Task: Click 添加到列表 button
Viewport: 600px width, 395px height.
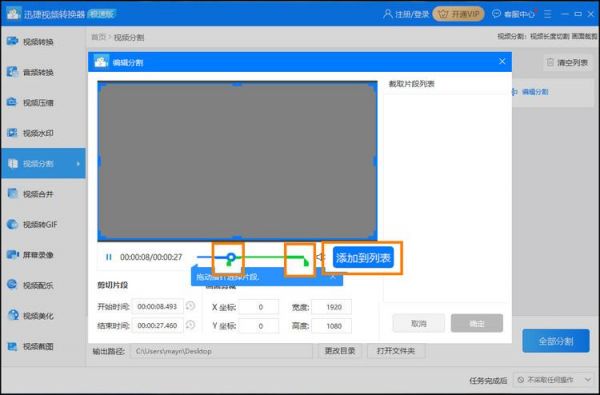Action: [x=363, y=258]
